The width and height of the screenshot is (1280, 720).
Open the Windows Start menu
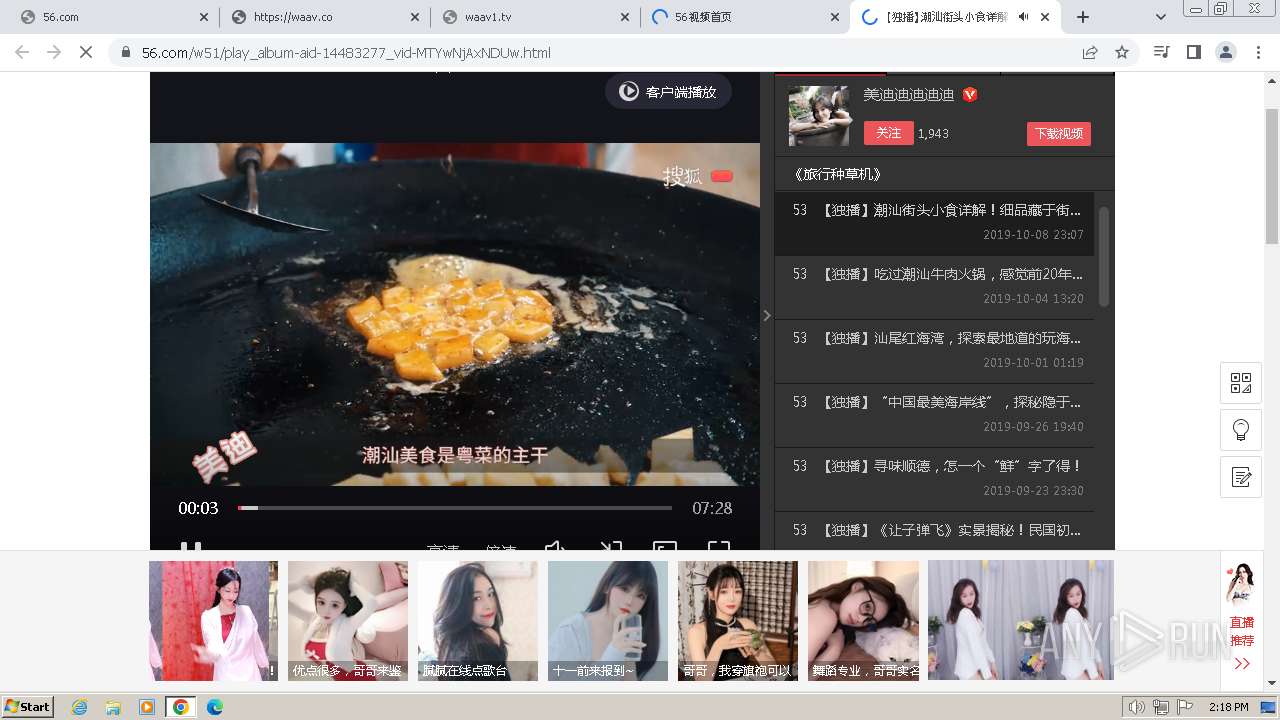click(x=28, y=706)
